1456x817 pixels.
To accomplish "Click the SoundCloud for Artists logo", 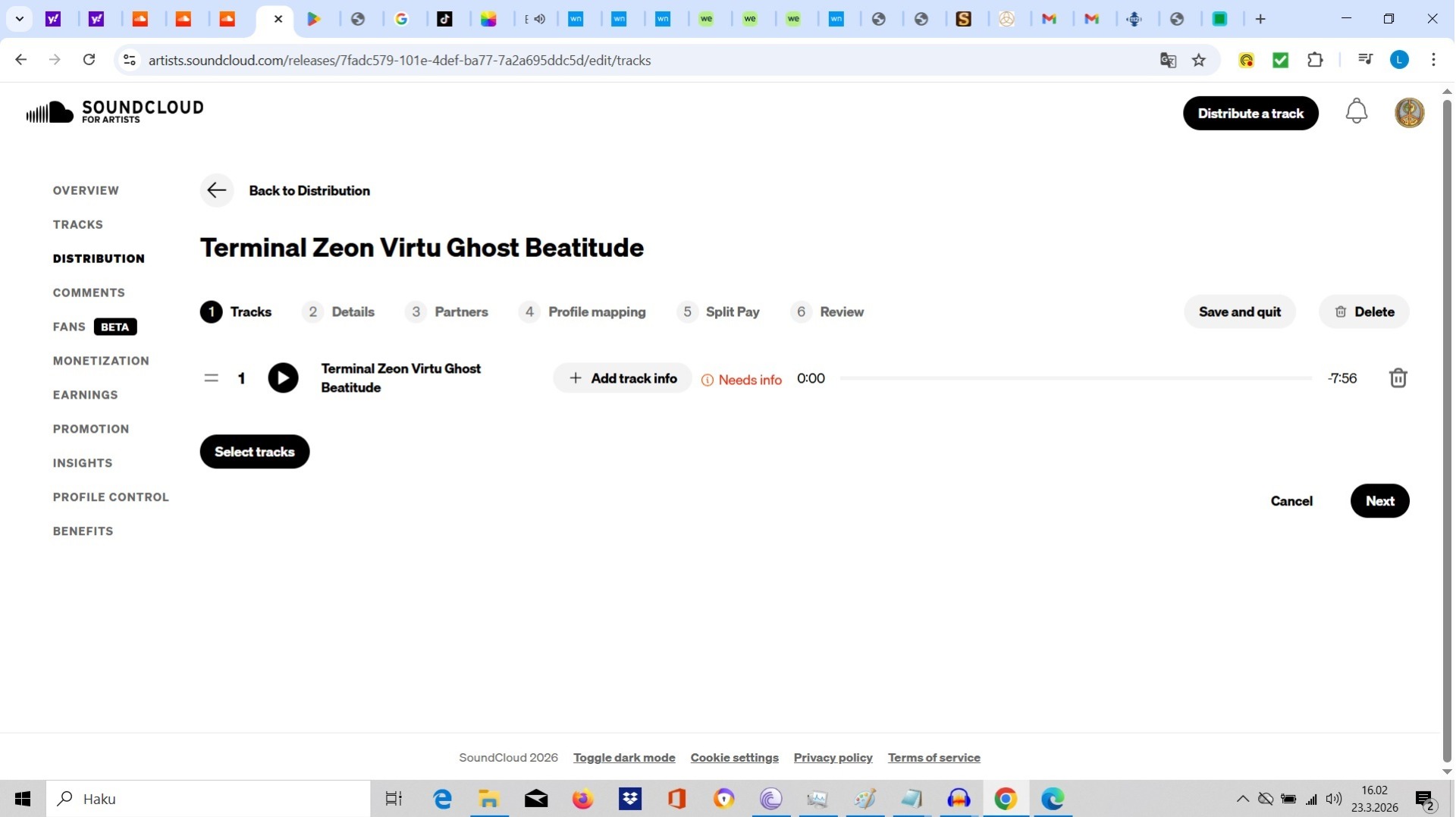I will [x=115, y=112].
